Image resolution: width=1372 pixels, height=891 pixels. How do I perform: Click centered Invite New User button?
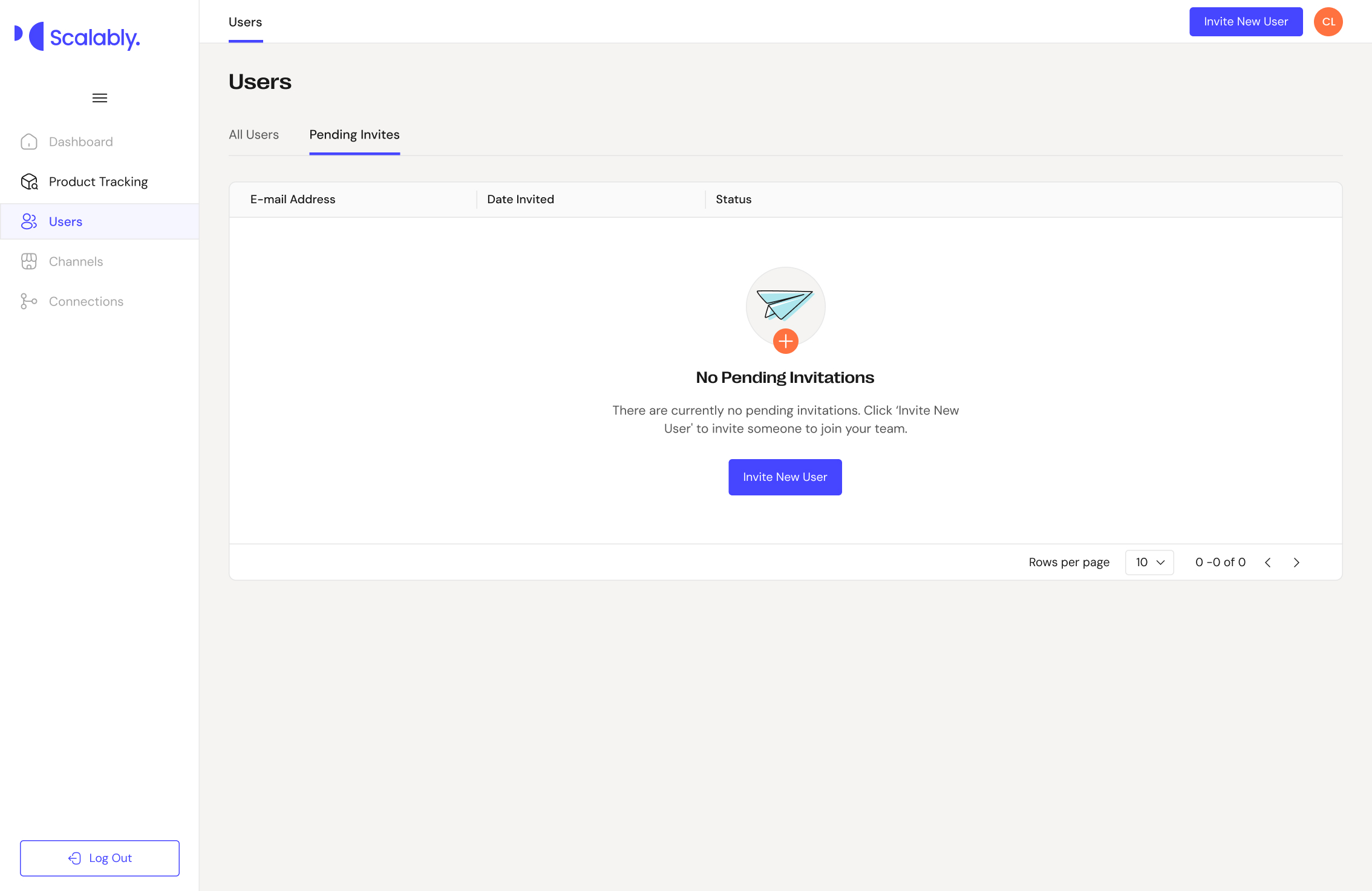(785, 477)
